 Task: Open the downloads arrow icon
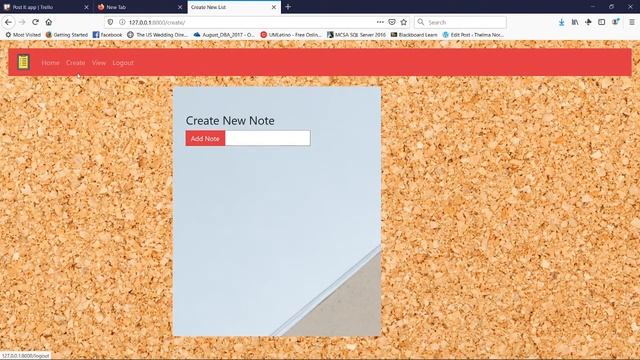click(x=562, y=22)
